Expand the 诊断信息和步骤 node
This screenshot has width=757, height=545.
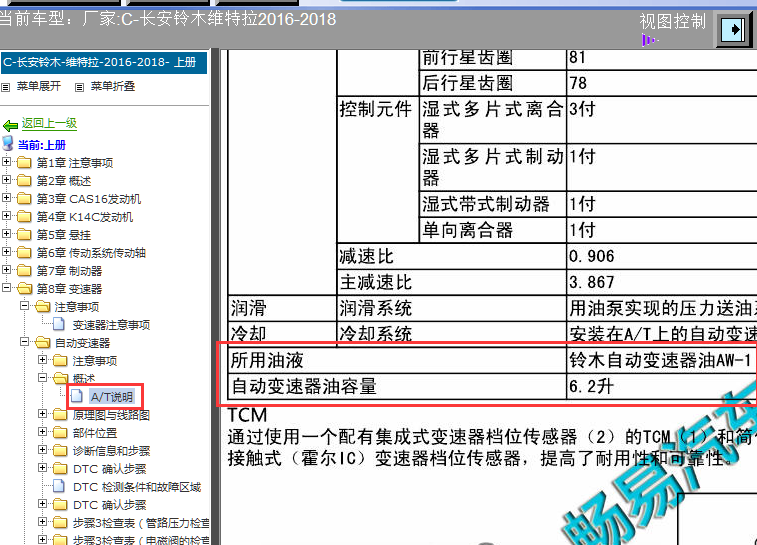(x=42, y=449)
